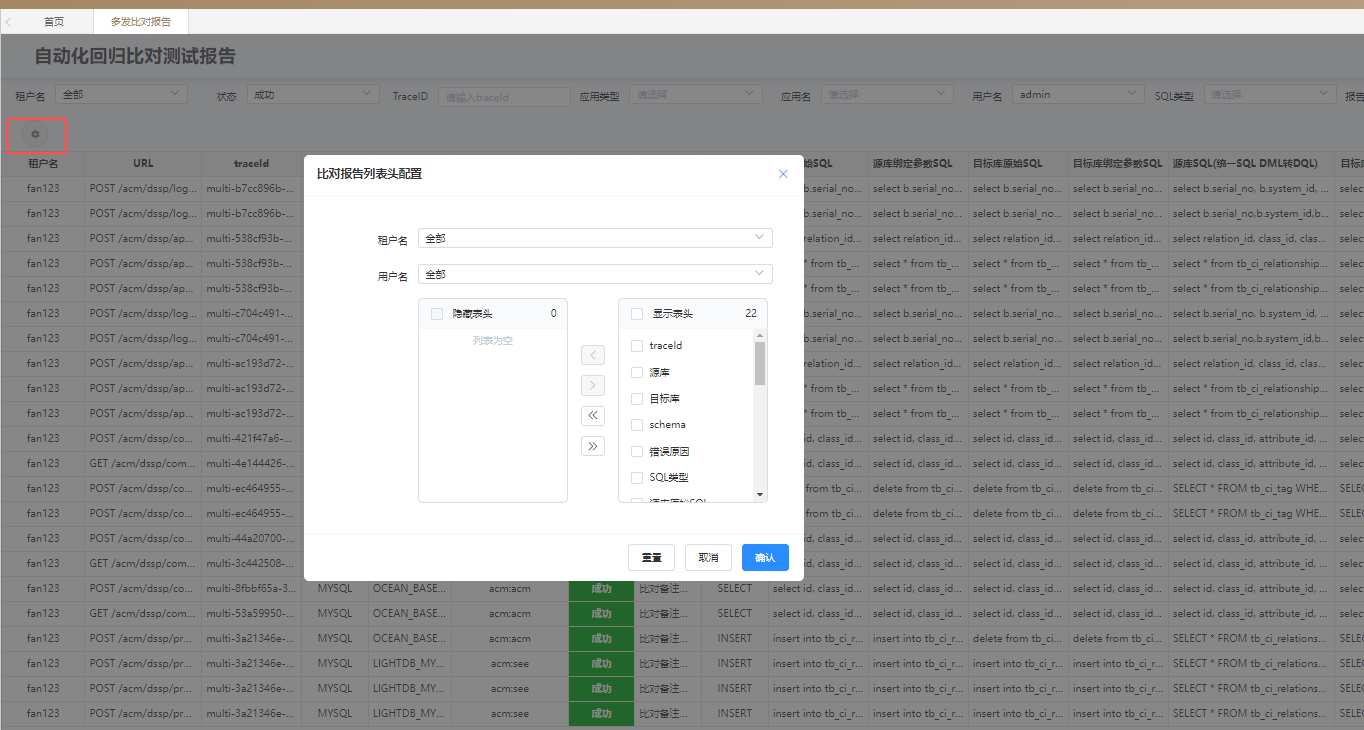Click the gear settings icon above the table
This screenshot has height=730, width=1364.
point(35,133)
